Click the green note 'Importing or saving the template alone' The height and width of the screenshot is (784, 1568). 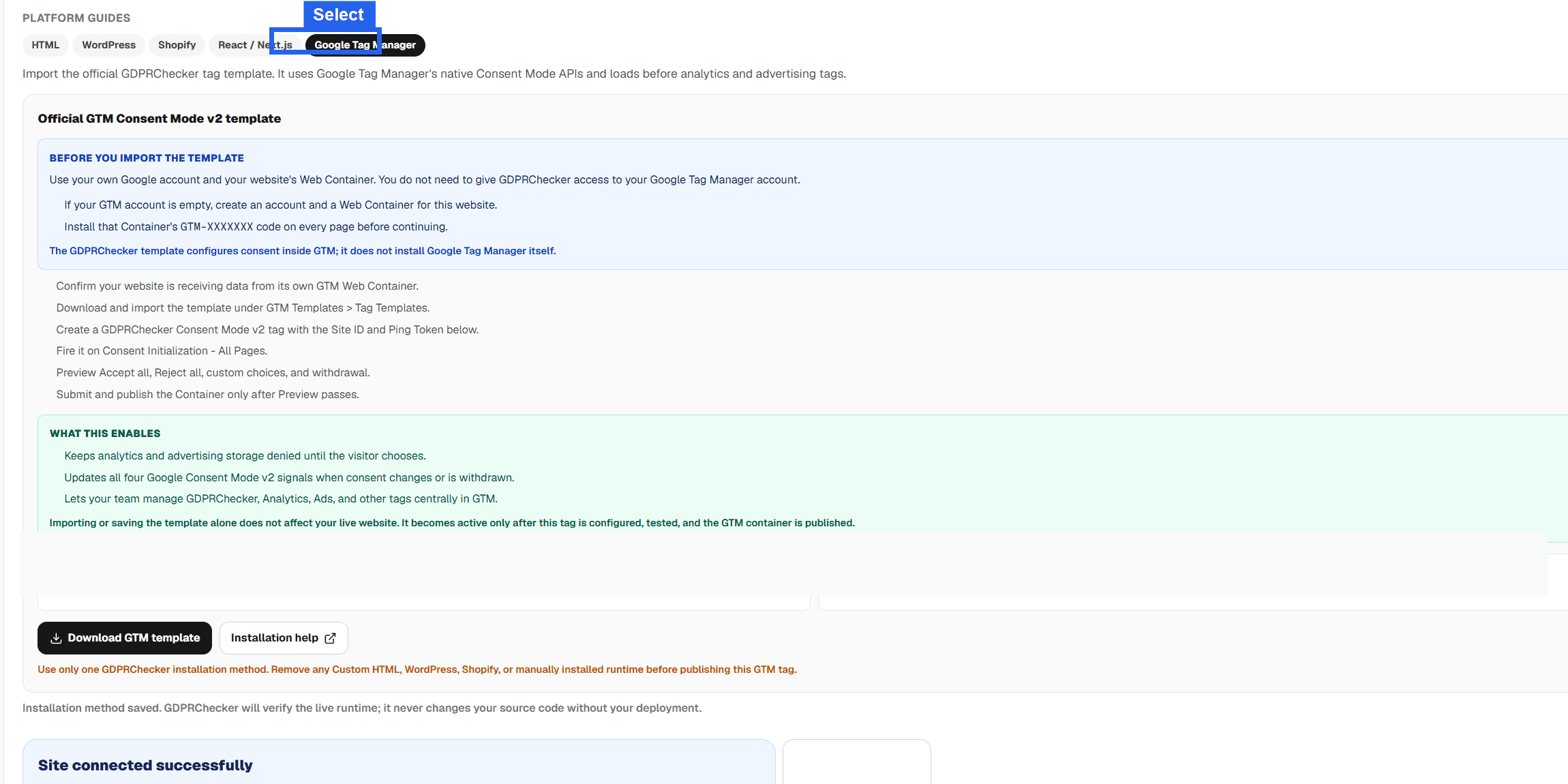click(x=451, y=523)
